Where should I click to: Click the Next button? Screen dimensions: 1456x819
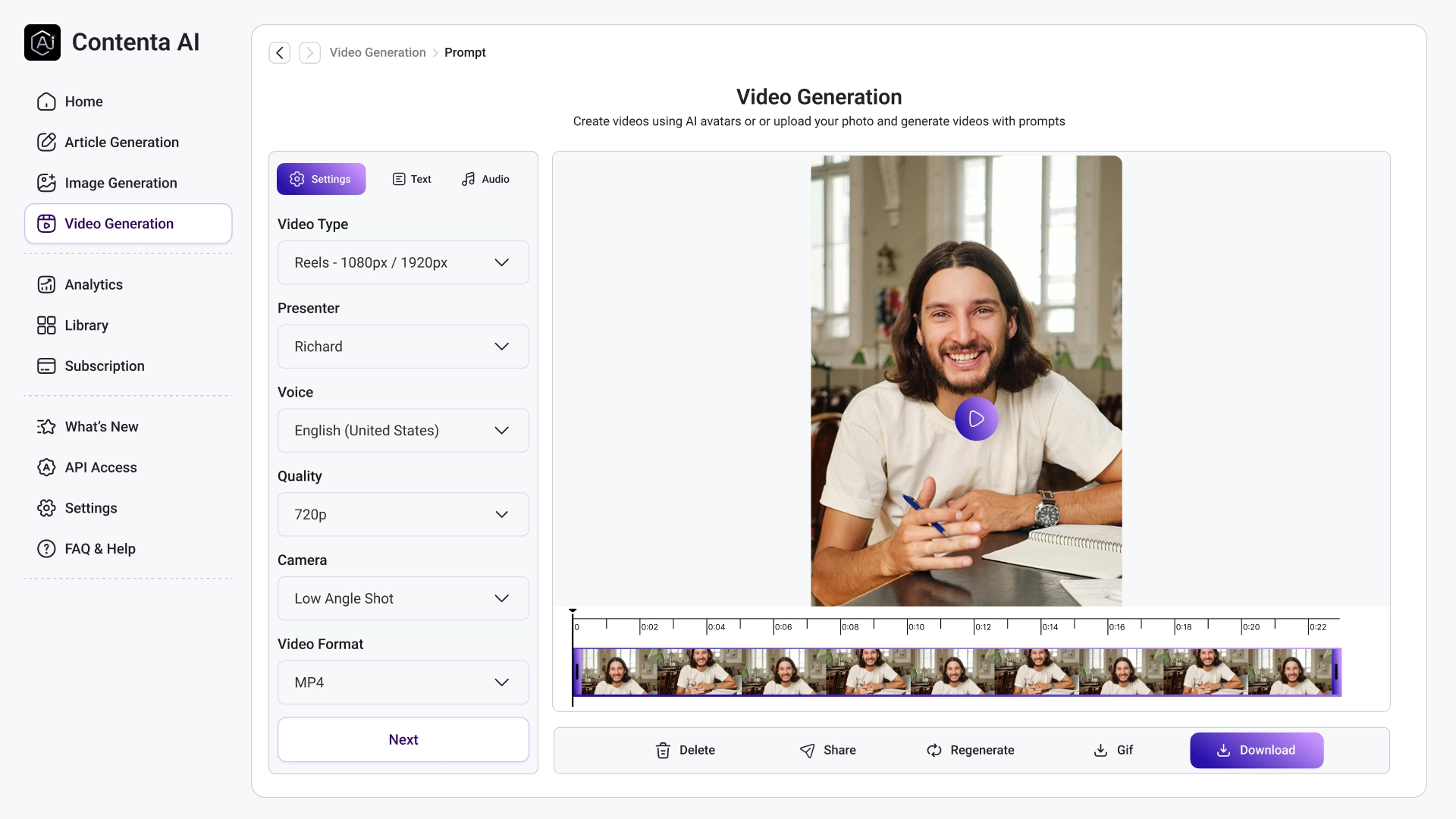coord(403,739)
